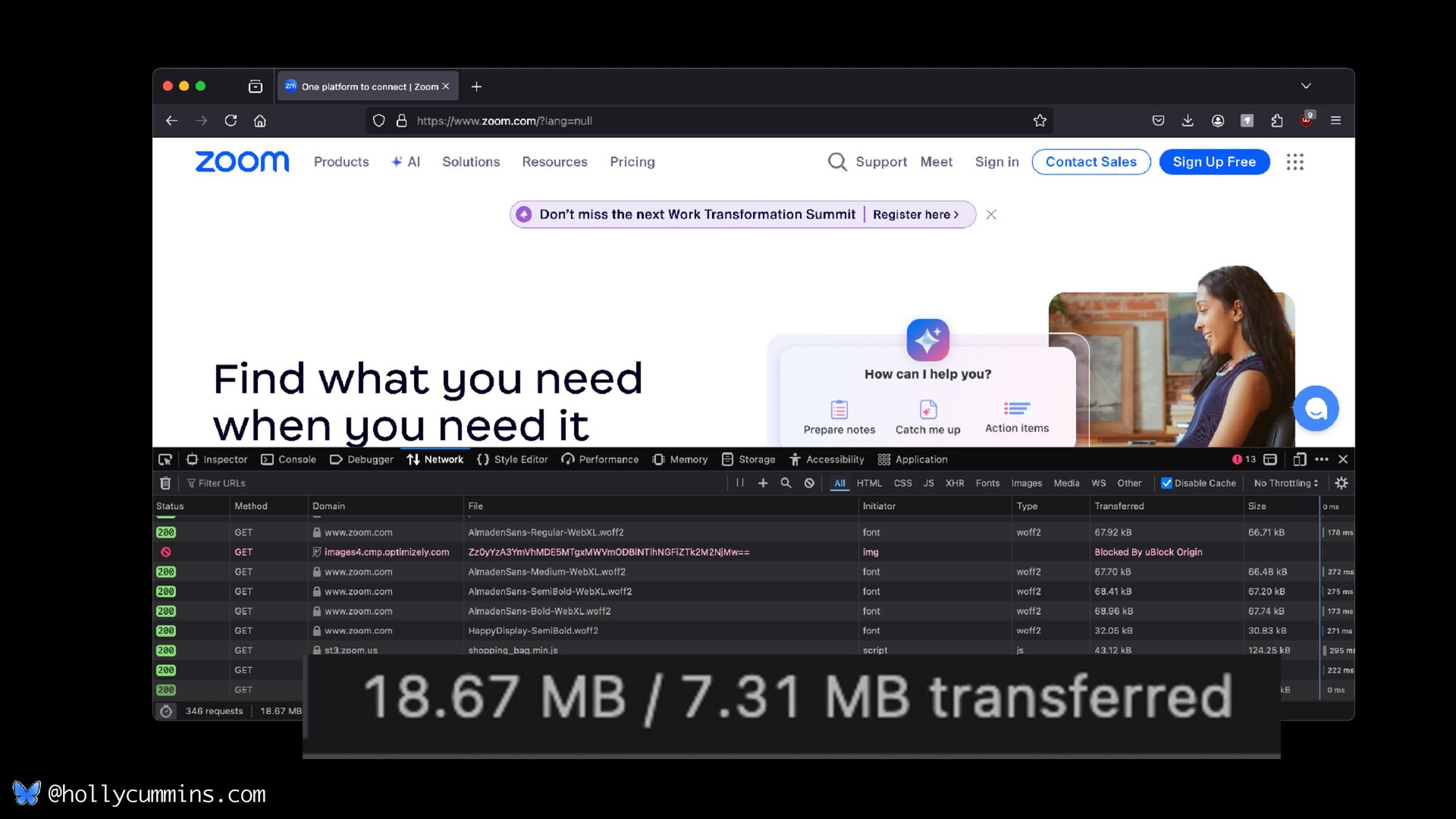The image size is (1456, 819).
Task: Click the devtools element picker icon
Action: click(x=165, y=460)
